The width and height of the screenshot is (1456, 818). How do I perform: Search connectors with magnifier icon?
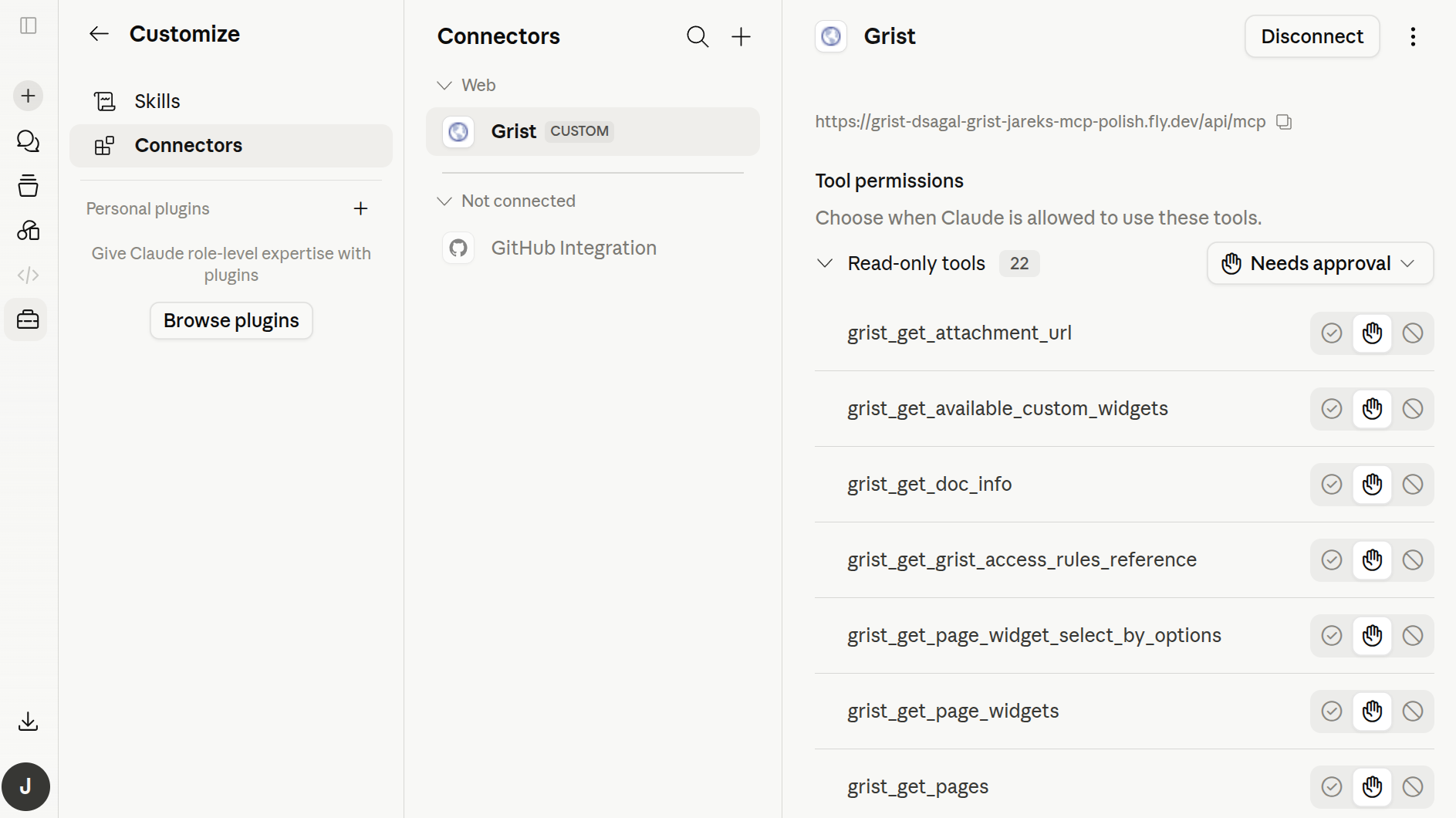698,36
